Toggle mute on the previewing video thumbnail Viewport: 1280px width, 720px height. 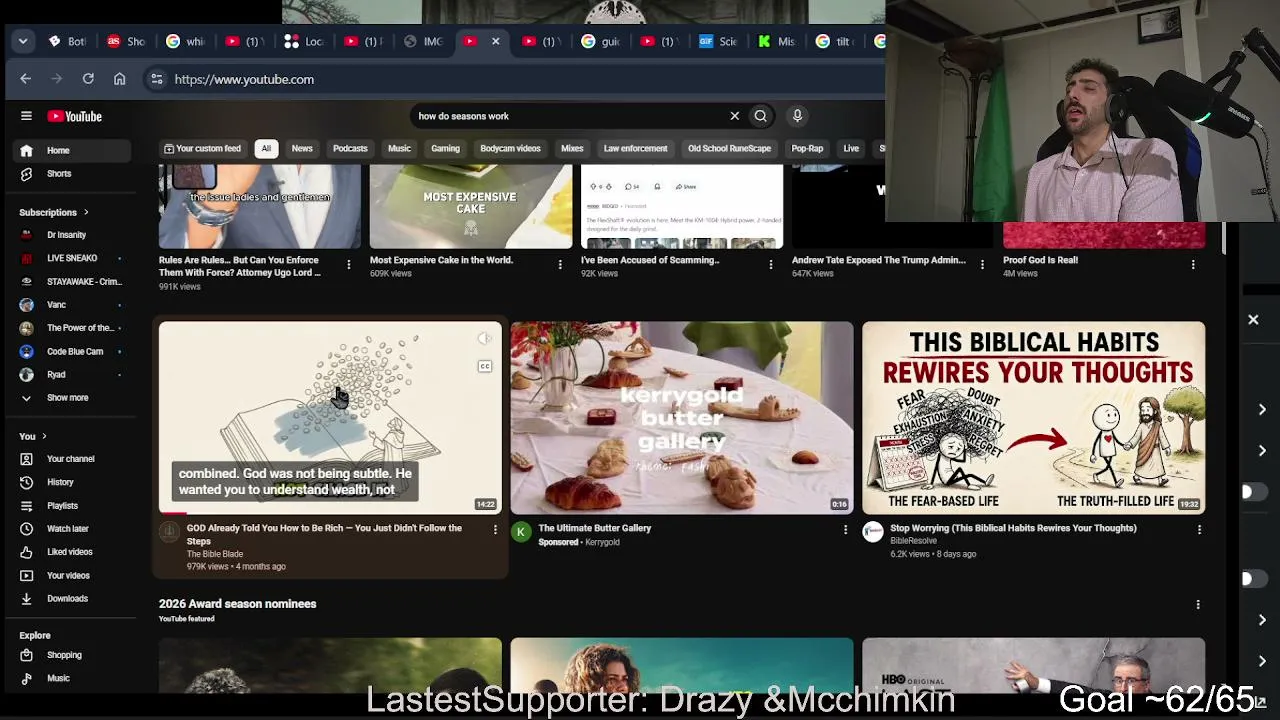point(485,339)
